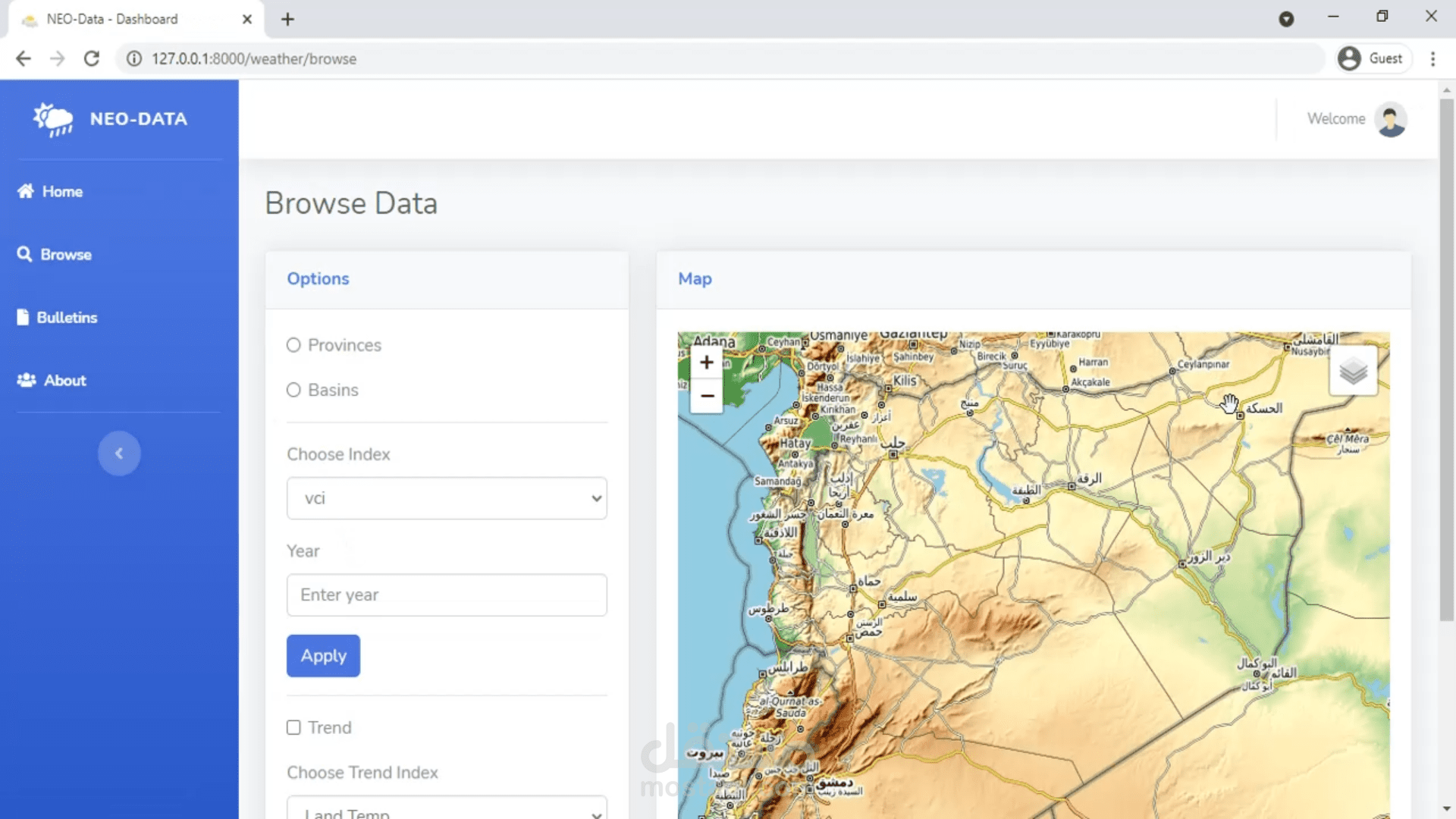Image resolution: width=1456 pixels, height=819 pixels.
Task: Click the user avatar beside Welcome
Action: tap(1391, 119)
